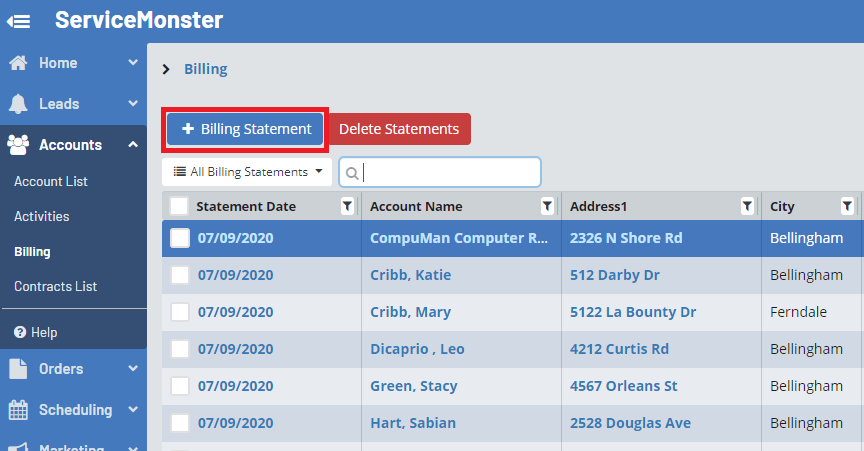This screenshot has height=451, width=864.
Task: Open filter icon on Address1 column
Action: (747, 206)
